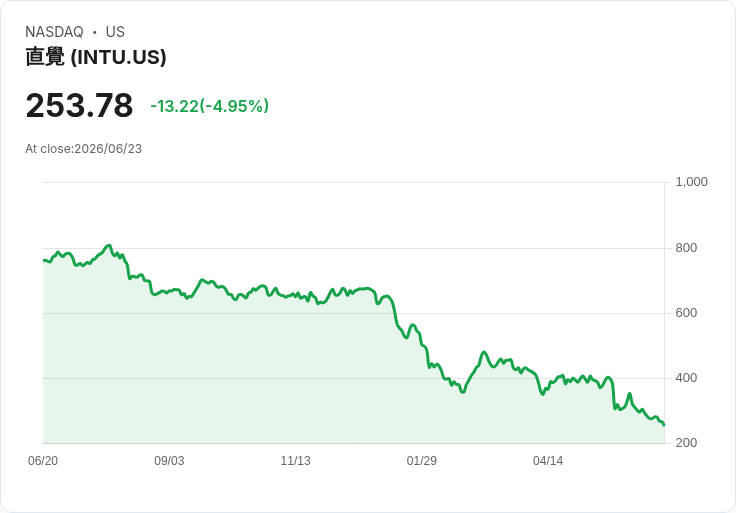Screen dimensions: 736x513
Task: Click the 04/14 date axis label
Action: click(x=548, y=461)
